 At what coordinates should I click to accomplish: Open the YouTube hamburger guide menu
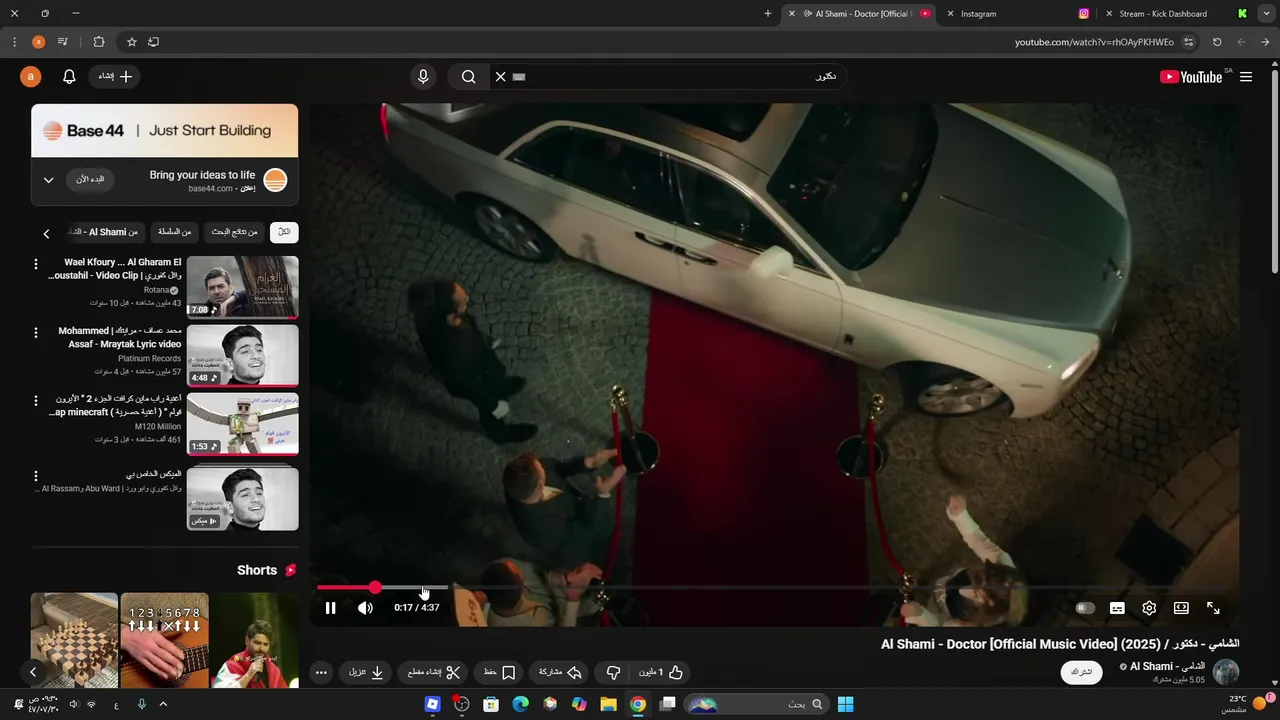[1246, 77]
